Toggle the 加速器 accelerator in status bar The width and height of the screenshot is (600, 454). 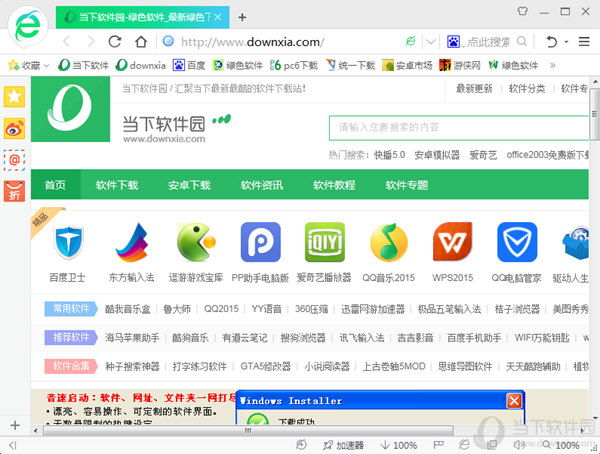pyautogui.click(x=343, y=445)
